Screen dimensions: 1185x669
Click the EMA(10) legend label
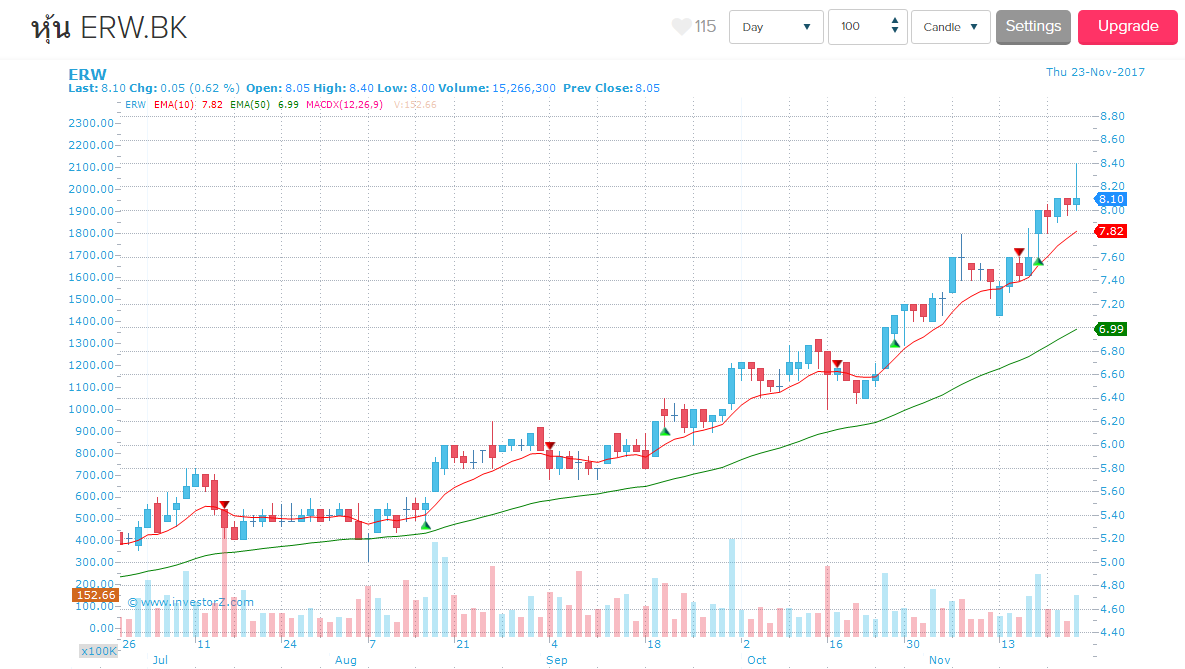[x=174, y=104]
